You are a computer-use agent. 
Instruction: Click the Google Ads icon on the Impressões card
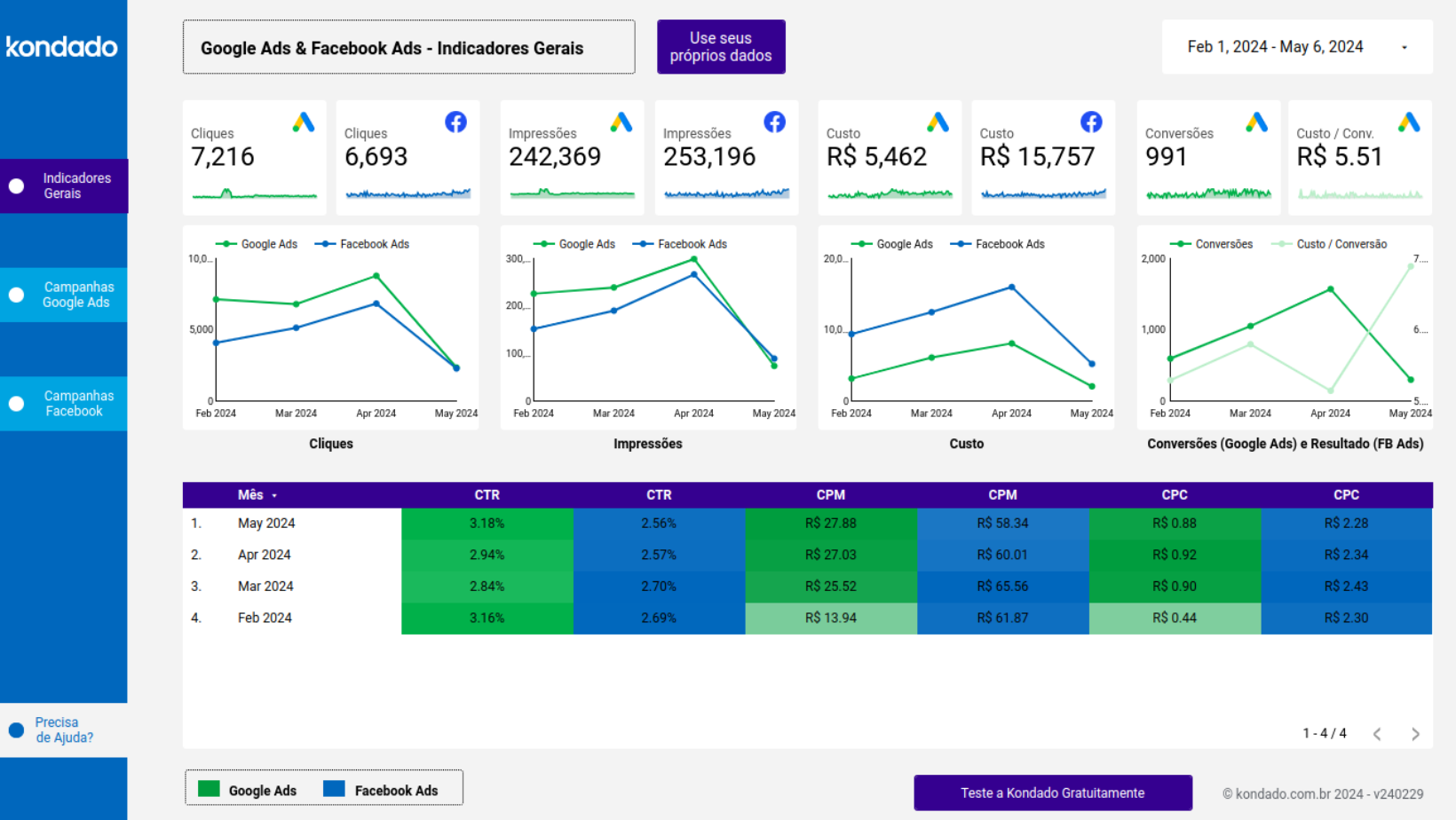621,122
